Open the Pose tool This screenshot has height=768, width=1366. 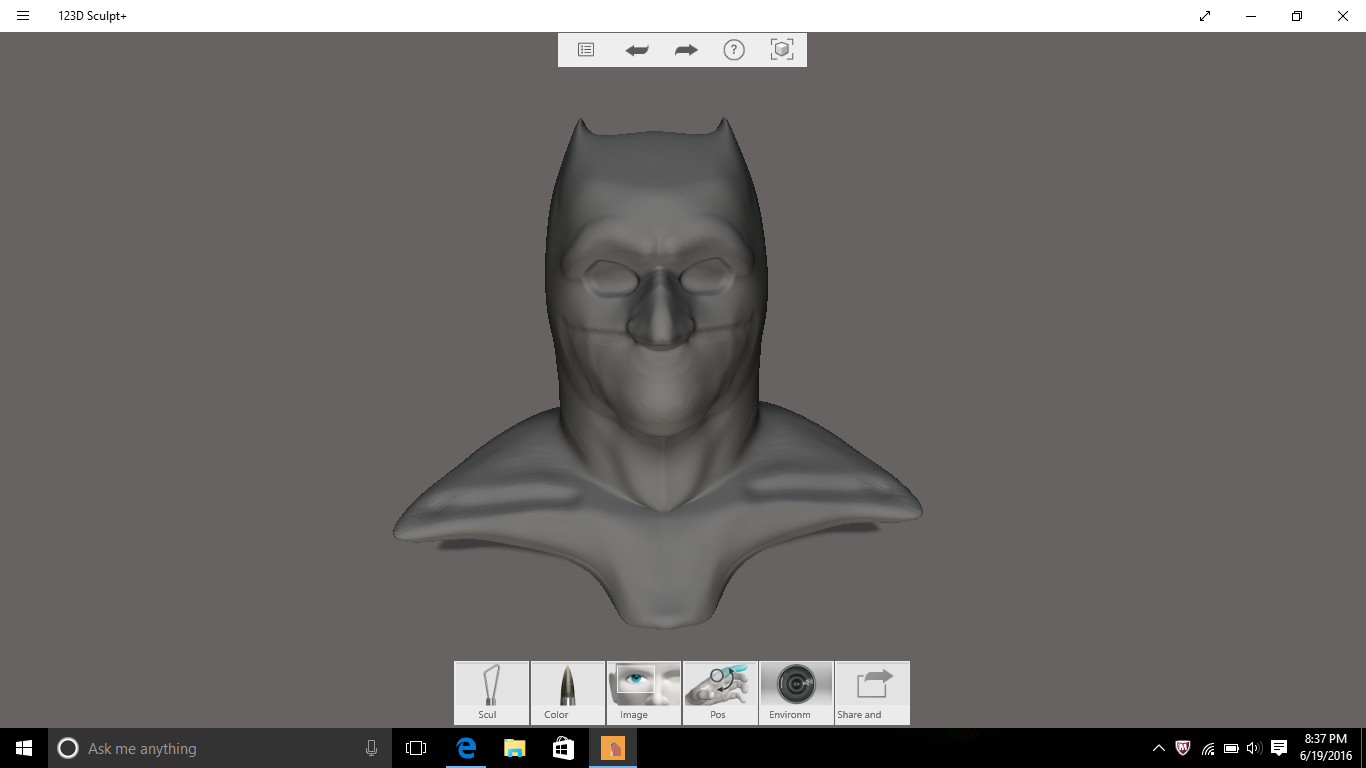(720, 693)
